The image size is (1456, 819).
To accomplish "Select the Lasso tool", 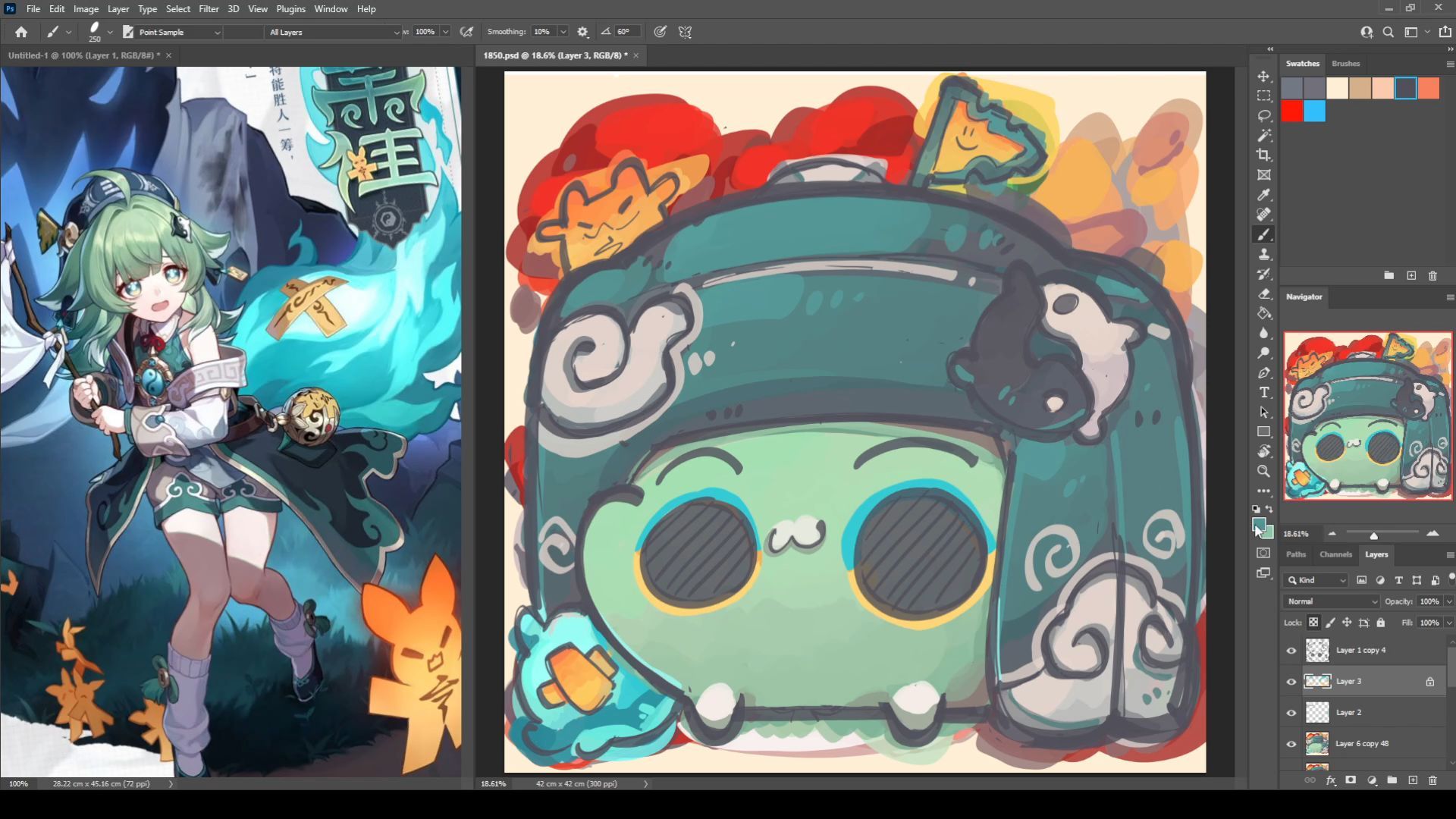I will (x=1263, y=116).
